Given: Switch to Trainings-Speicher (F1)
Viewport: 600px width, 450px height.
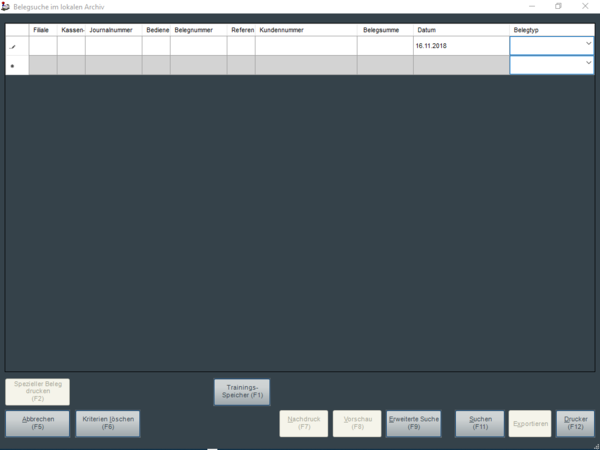Looking at the screenshot, I should click(242, 391).
